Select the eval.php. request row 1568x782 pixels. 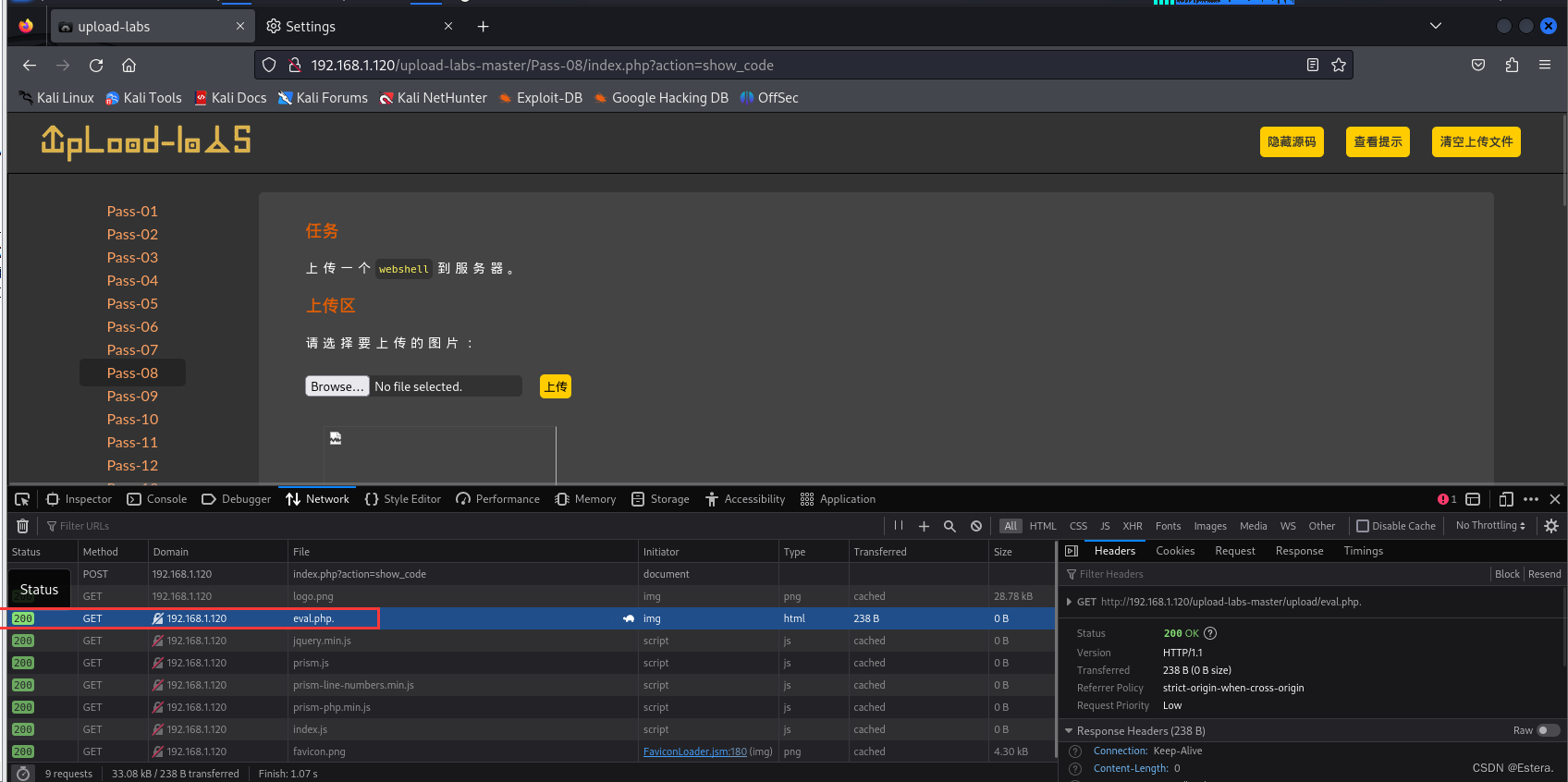[532, 618]
